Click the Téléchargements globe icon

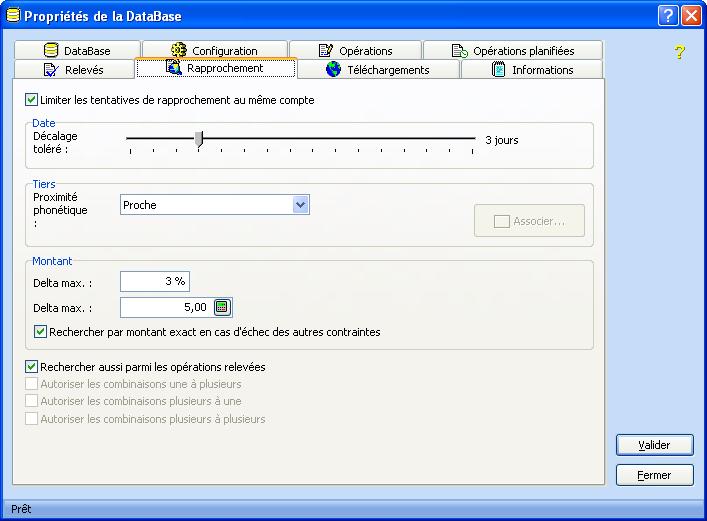pyautogui.click(x=334, y=70)
